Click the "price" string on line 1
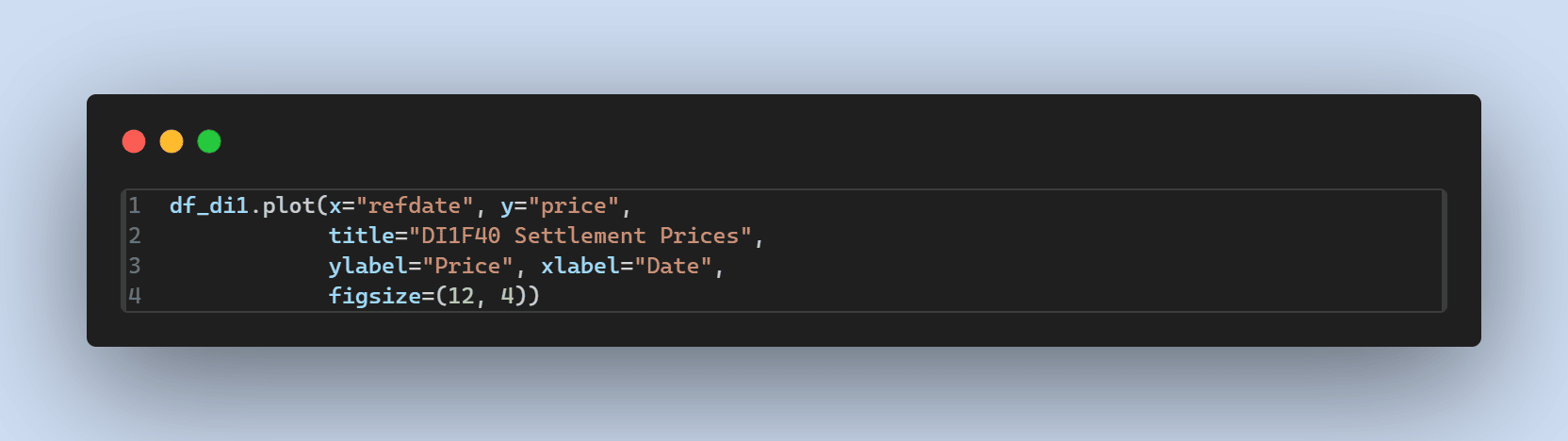 pyautogui.click(x=573, y=205)
